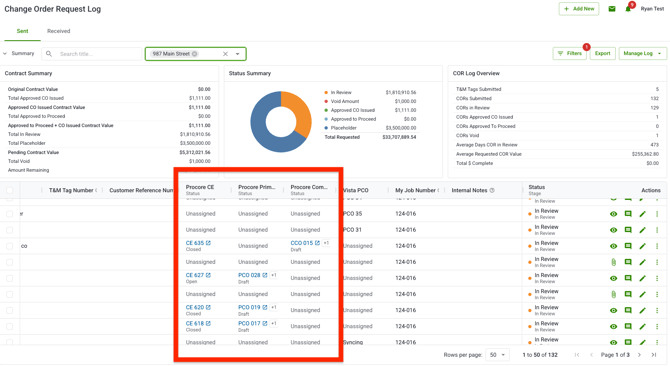Viewport: 670px width, 366px height.
Task: Remove the 987 Main Street chip
Action: pos(194,54)
